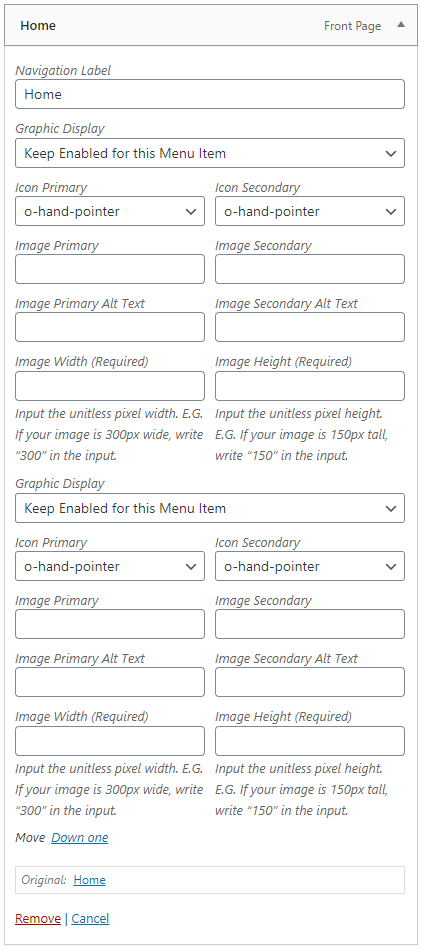The height and width of the screenshot is (949, 422).
Task: Click the second Image Primary field
Action: click(110, 625)
